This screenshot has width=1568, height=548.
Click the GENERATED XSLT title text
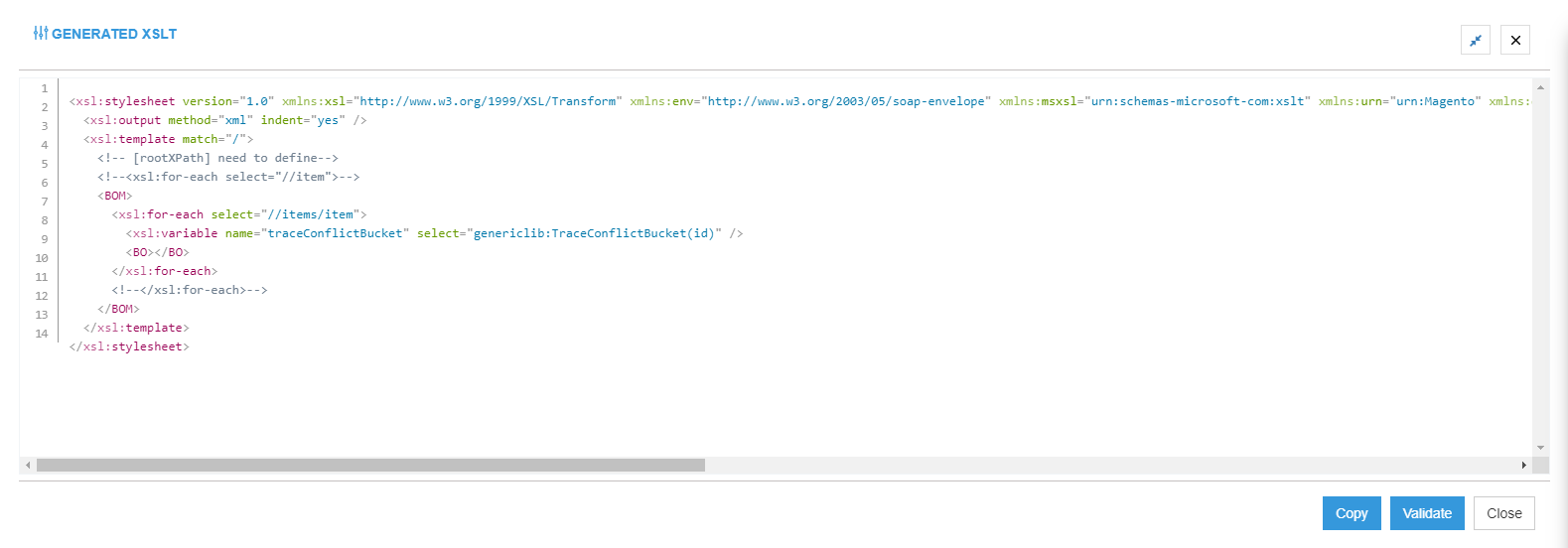(113, 34)
